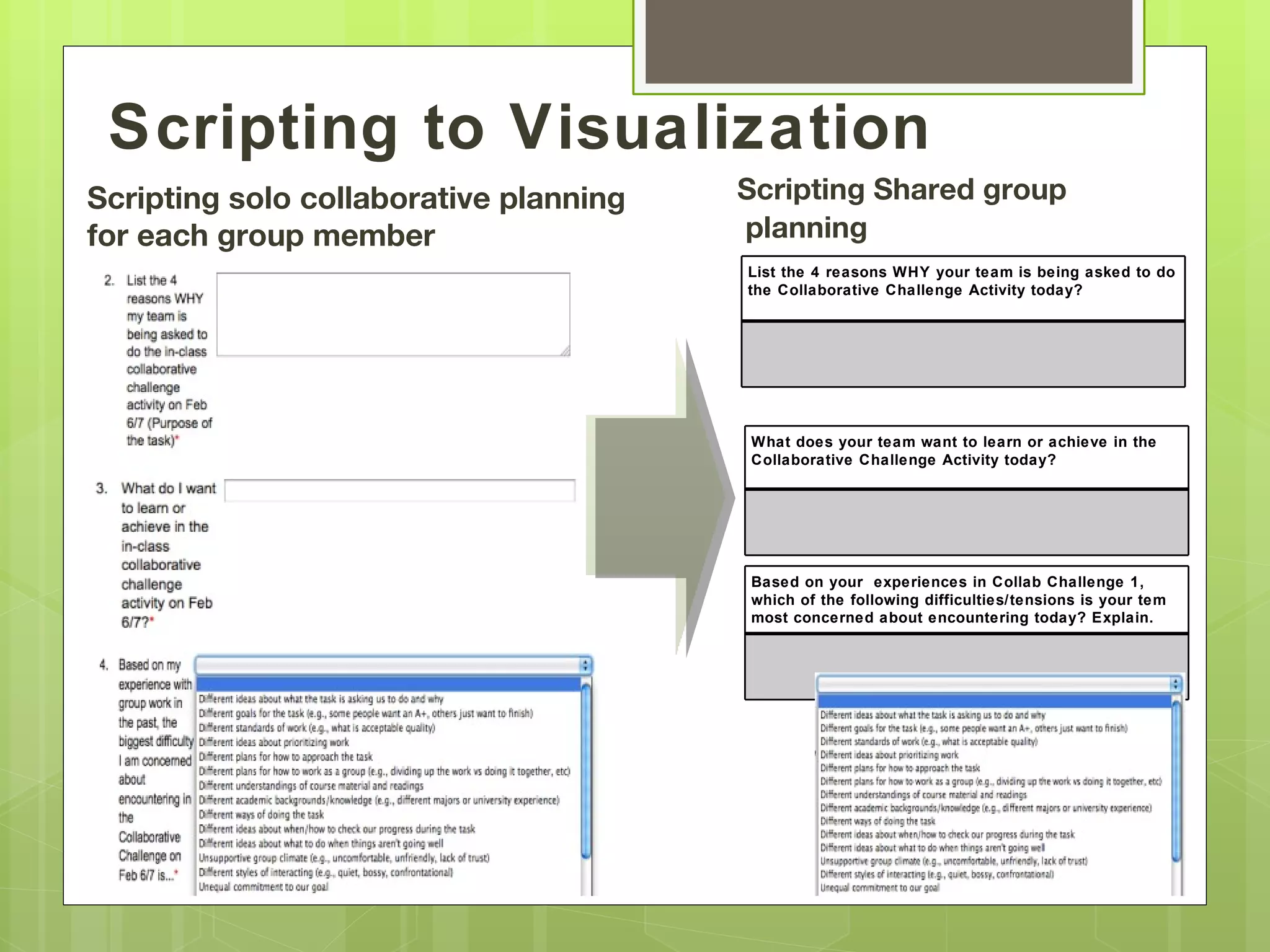Pick 'Different plans for how to work as a group' in shared group list

tap(991, 782)
